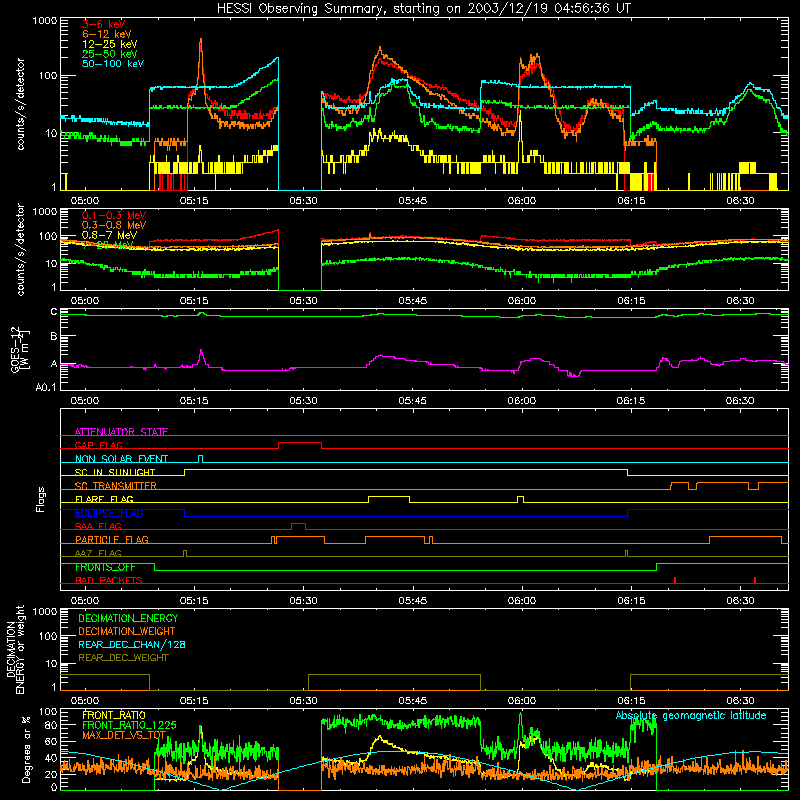The image size is (800, 800).
Task: Select the 25-50 keV legend label
Action: click(110, 54)
